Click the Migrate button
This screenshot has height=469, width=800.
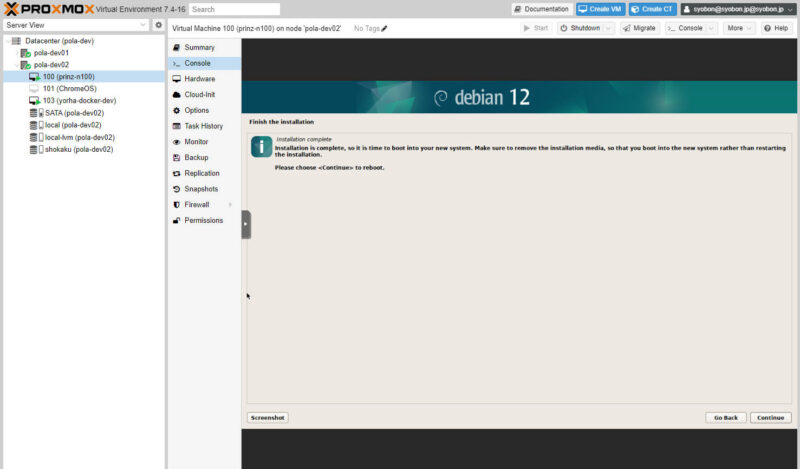[639, 28]
